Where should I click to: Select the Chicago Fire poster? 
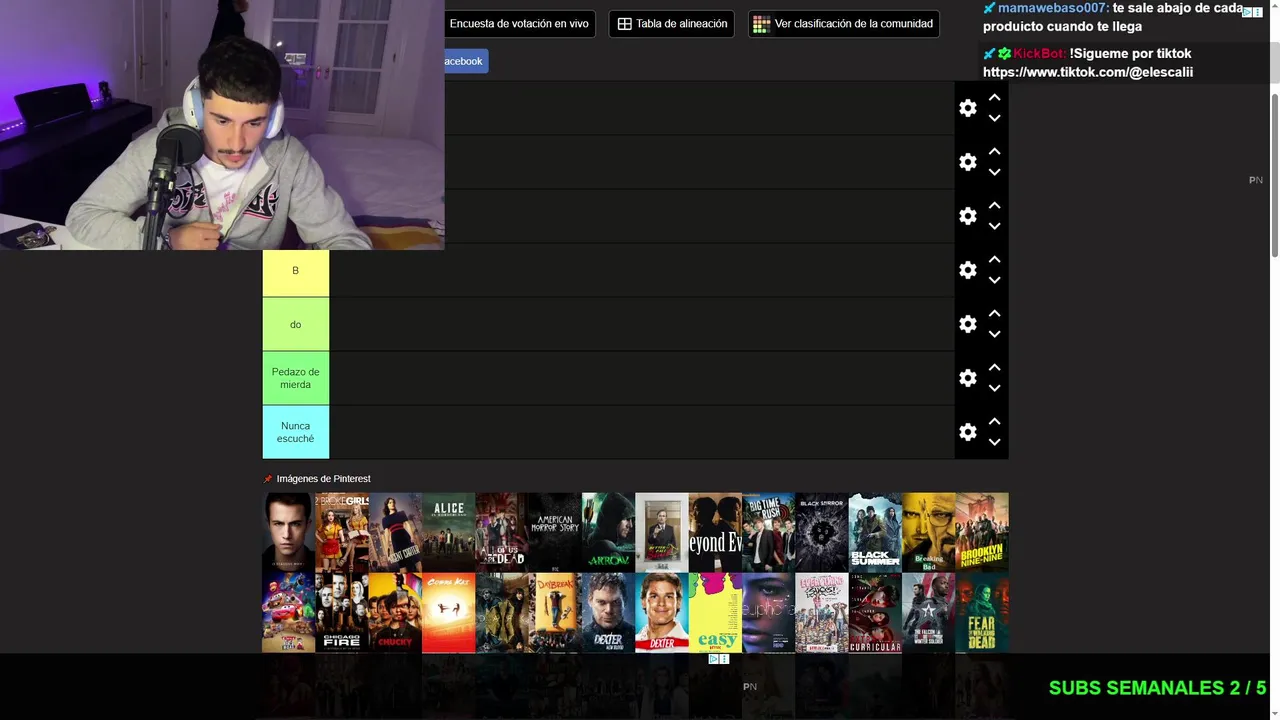click(x=342, y=612)
